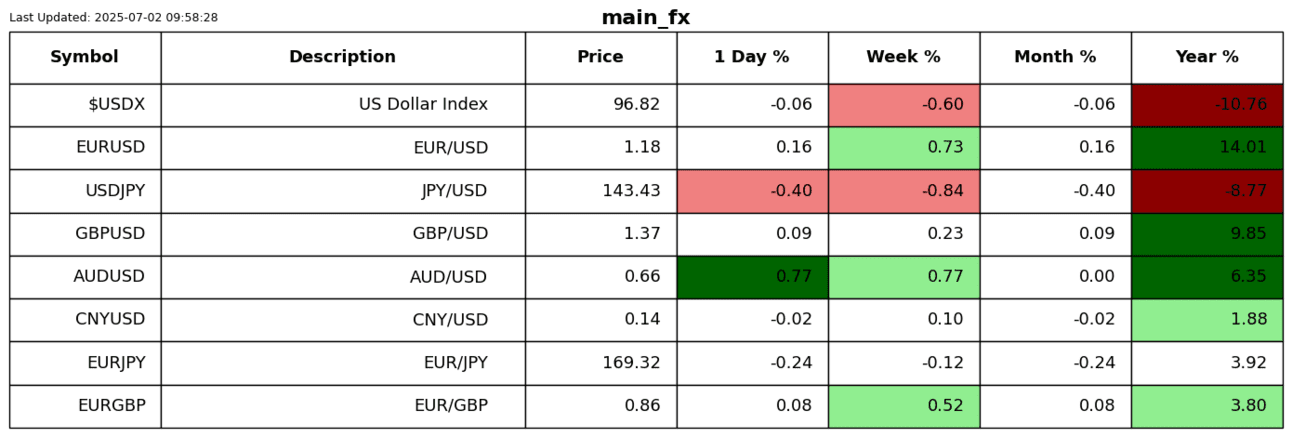1292x437 pixels.
Task: Select the EURJPY symbol cell
Action: tap(85, 363)
